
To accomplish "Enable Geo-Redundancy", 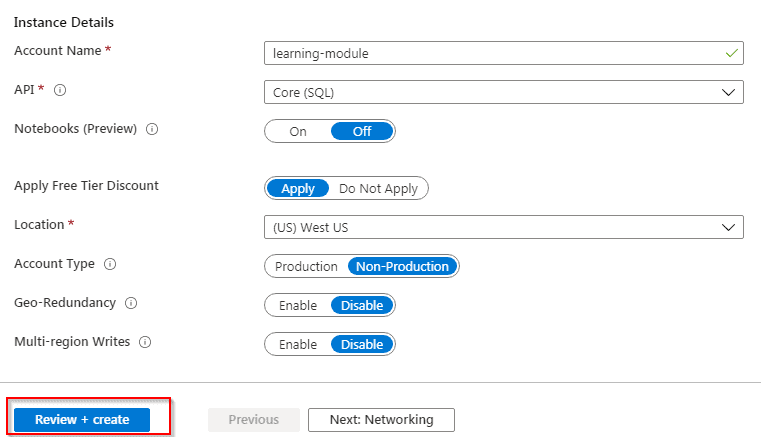I will tap(298, 305).
